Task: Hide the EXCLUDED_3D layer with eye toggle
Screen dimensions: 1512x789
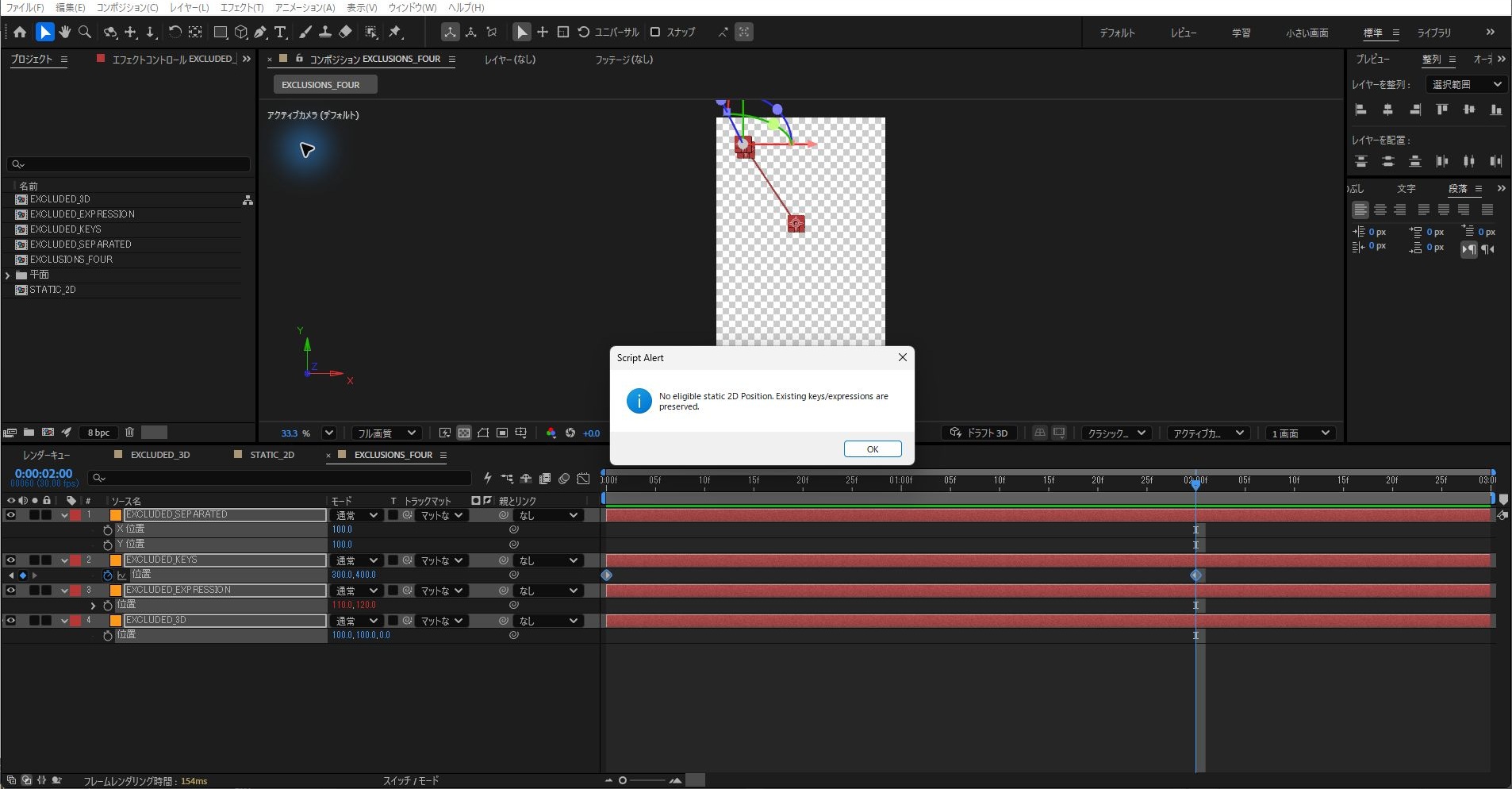Action: tap(11, 621)
